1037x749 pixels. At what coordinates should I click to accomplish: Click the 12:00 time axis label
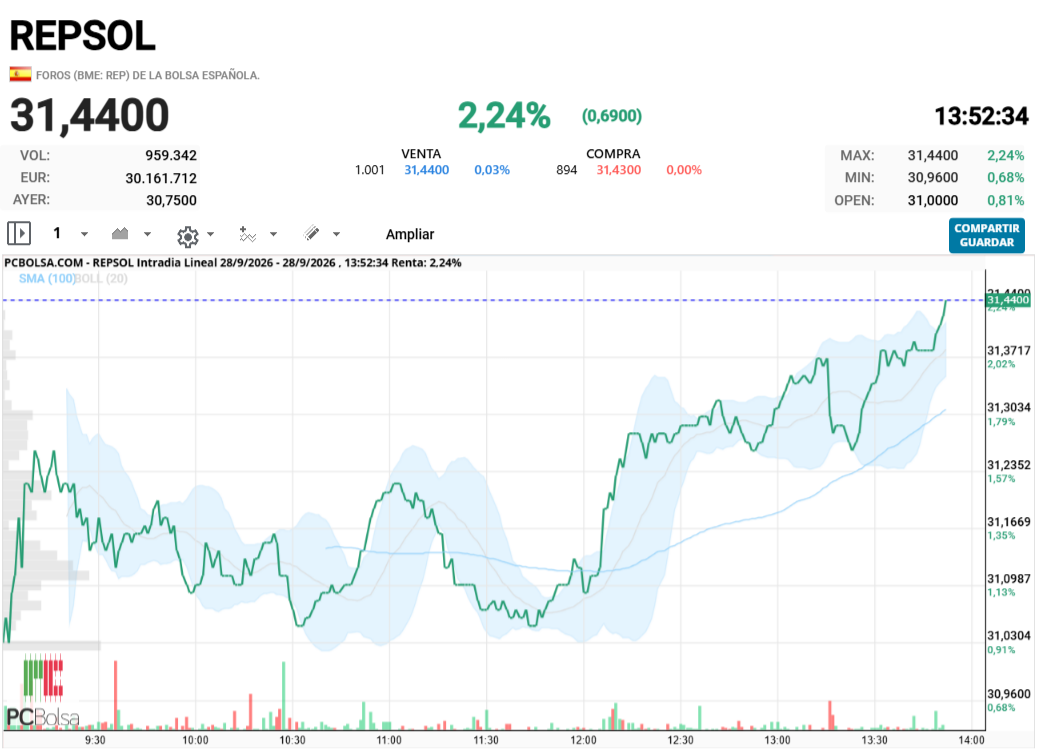point(583,740)
